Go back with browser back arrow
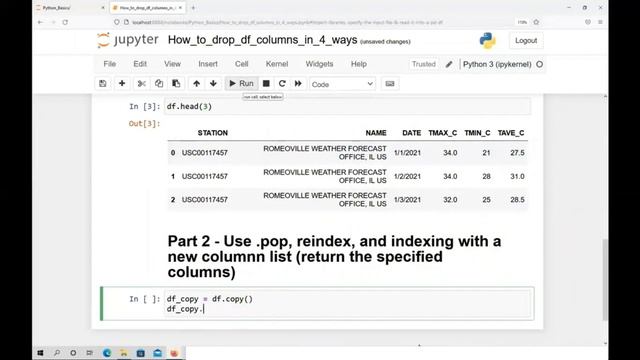Image resolution: width=640 pixels, height=360 pixels. click(x=40, y=22)
